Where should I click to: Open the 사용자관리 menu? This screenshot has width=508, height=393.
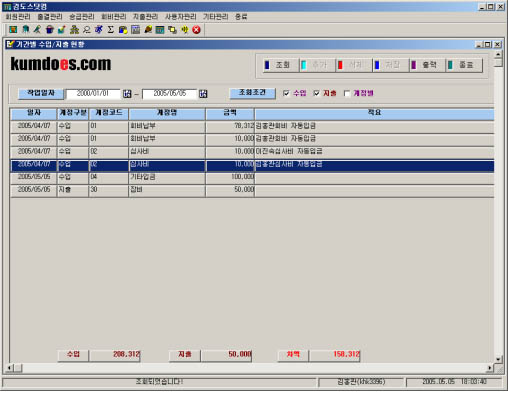pos(181,17)
